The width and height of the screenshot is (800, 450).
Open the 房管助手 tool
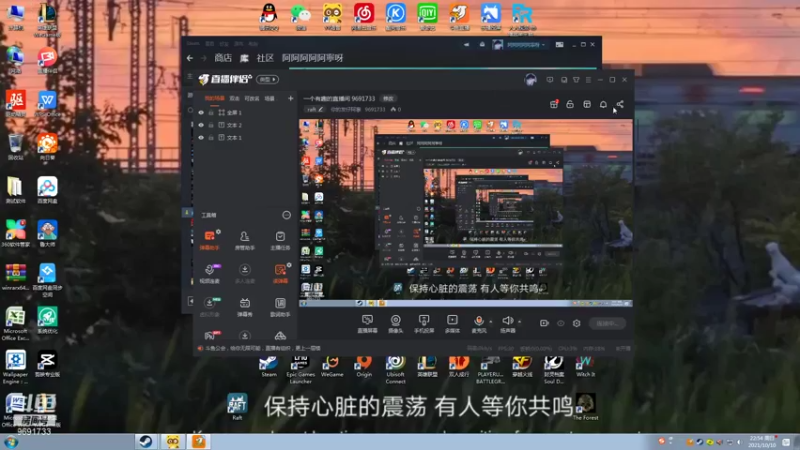coord(244,240)
